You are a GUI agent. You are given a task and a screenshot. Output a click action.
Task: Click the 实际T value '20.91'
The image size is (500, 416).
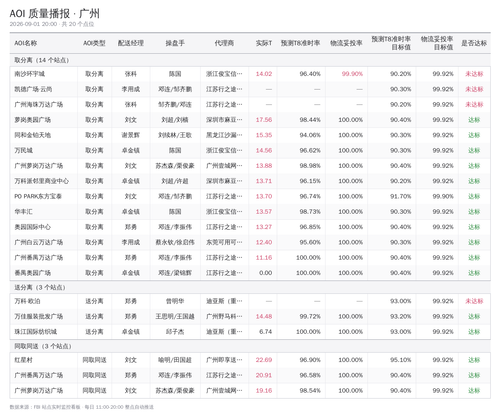(x=264, y=375)
